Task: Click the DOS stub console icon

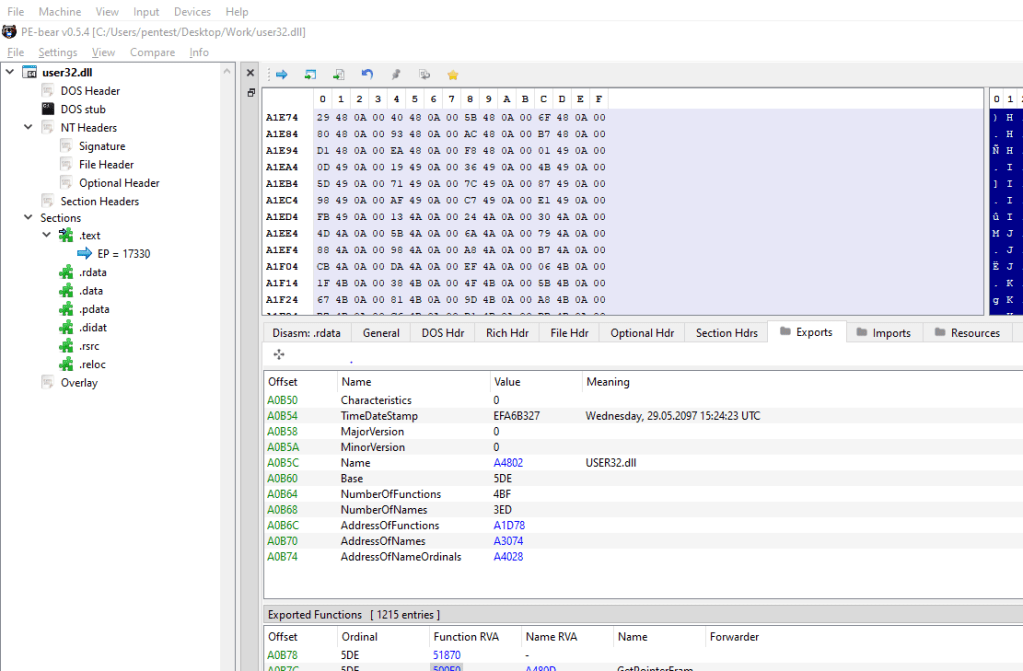Action: point(48,109)
